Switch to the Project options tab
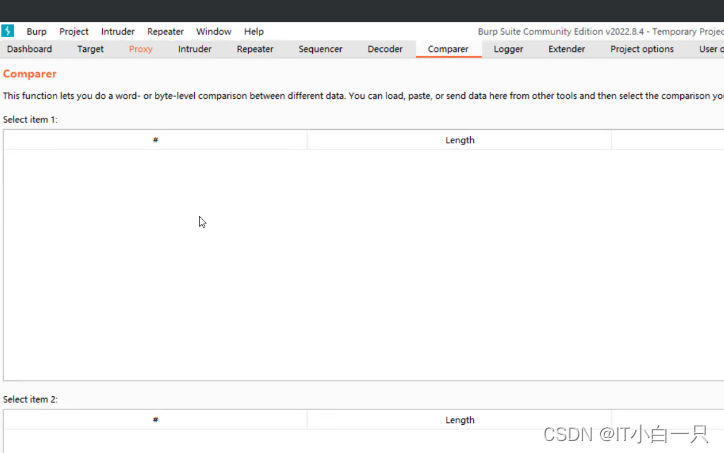 [642, 49]
